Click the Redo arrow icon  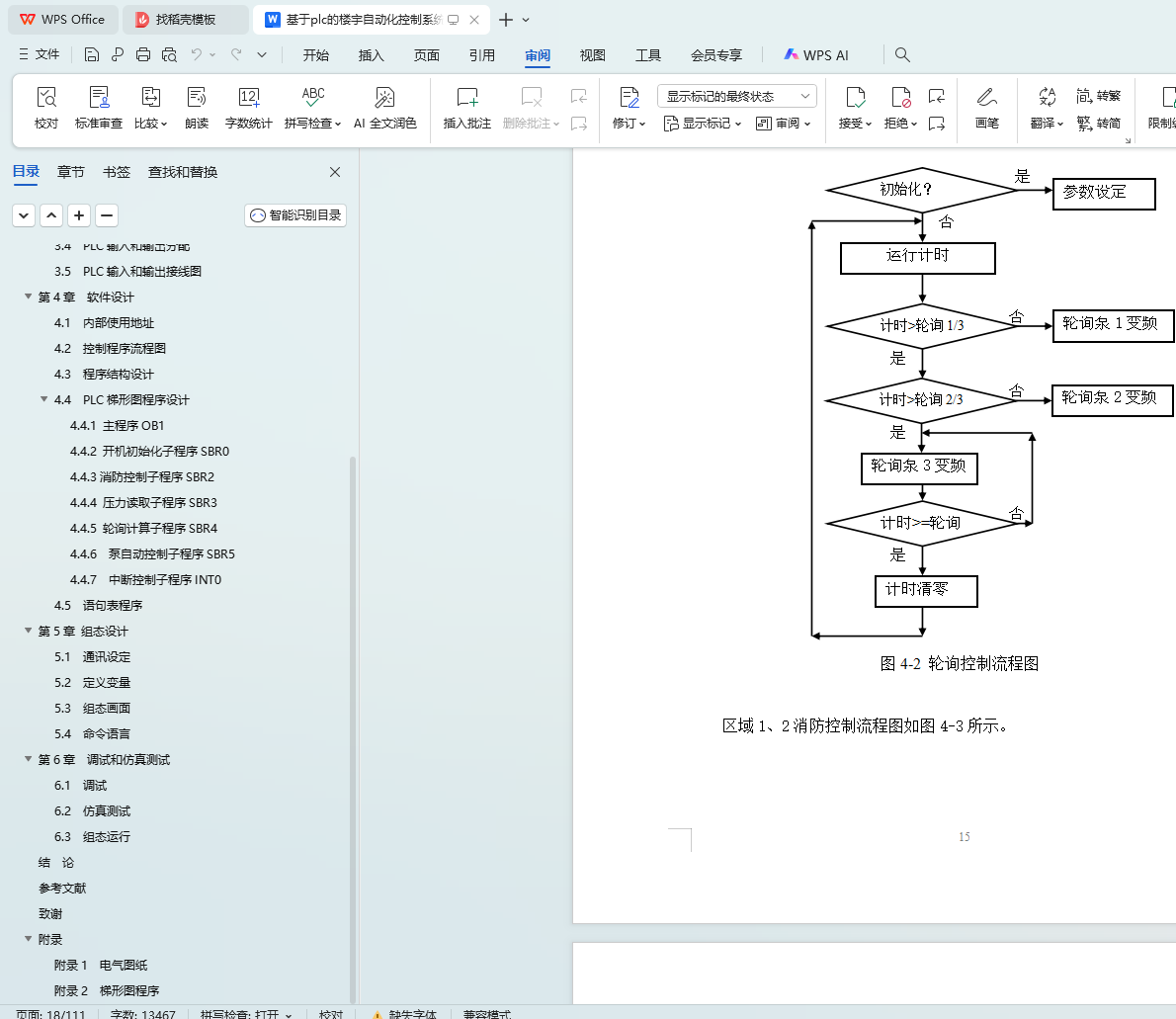(x=236, y=54)
